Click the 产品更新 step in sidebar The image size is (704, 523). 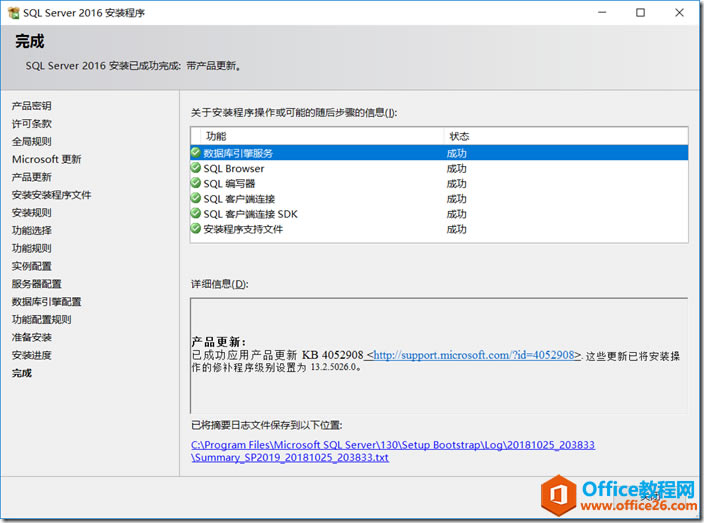pos(31,177)
